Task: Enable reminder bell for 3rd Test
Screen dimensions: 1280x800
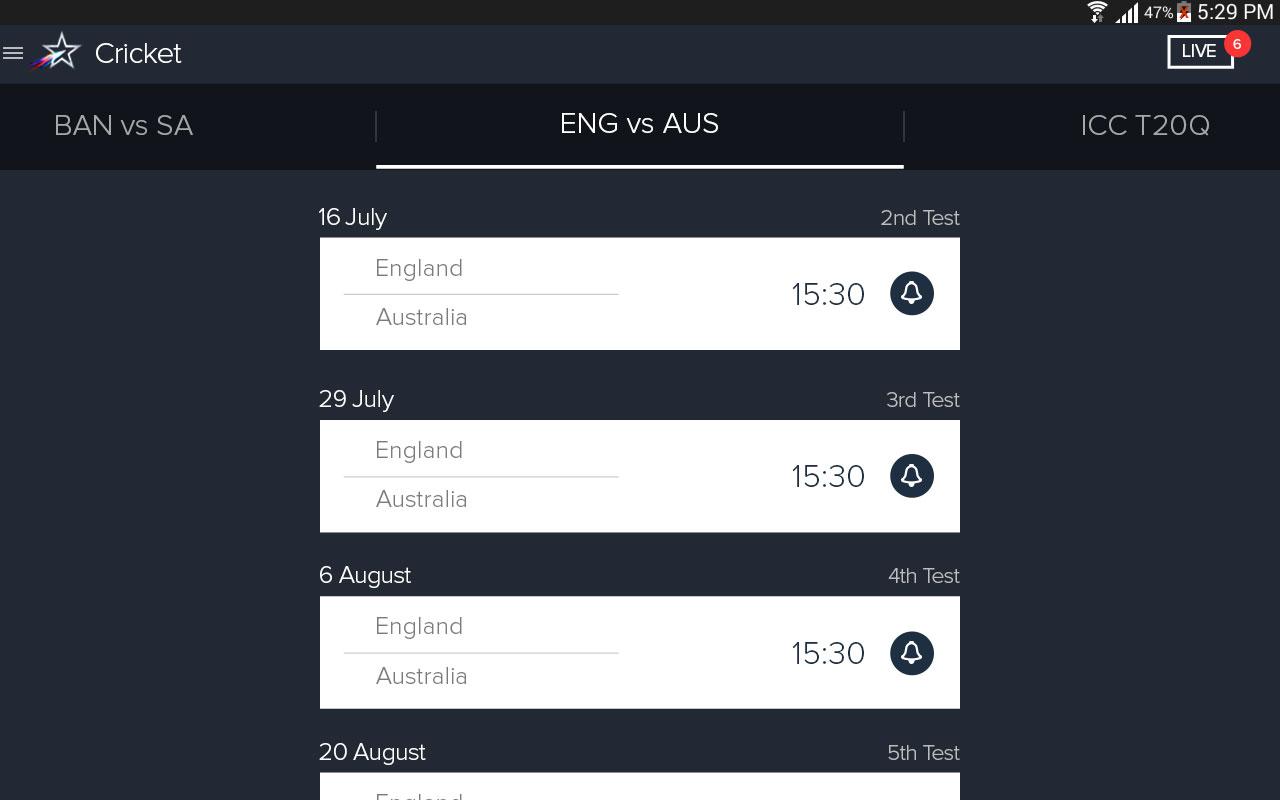Action: (911, 476)
